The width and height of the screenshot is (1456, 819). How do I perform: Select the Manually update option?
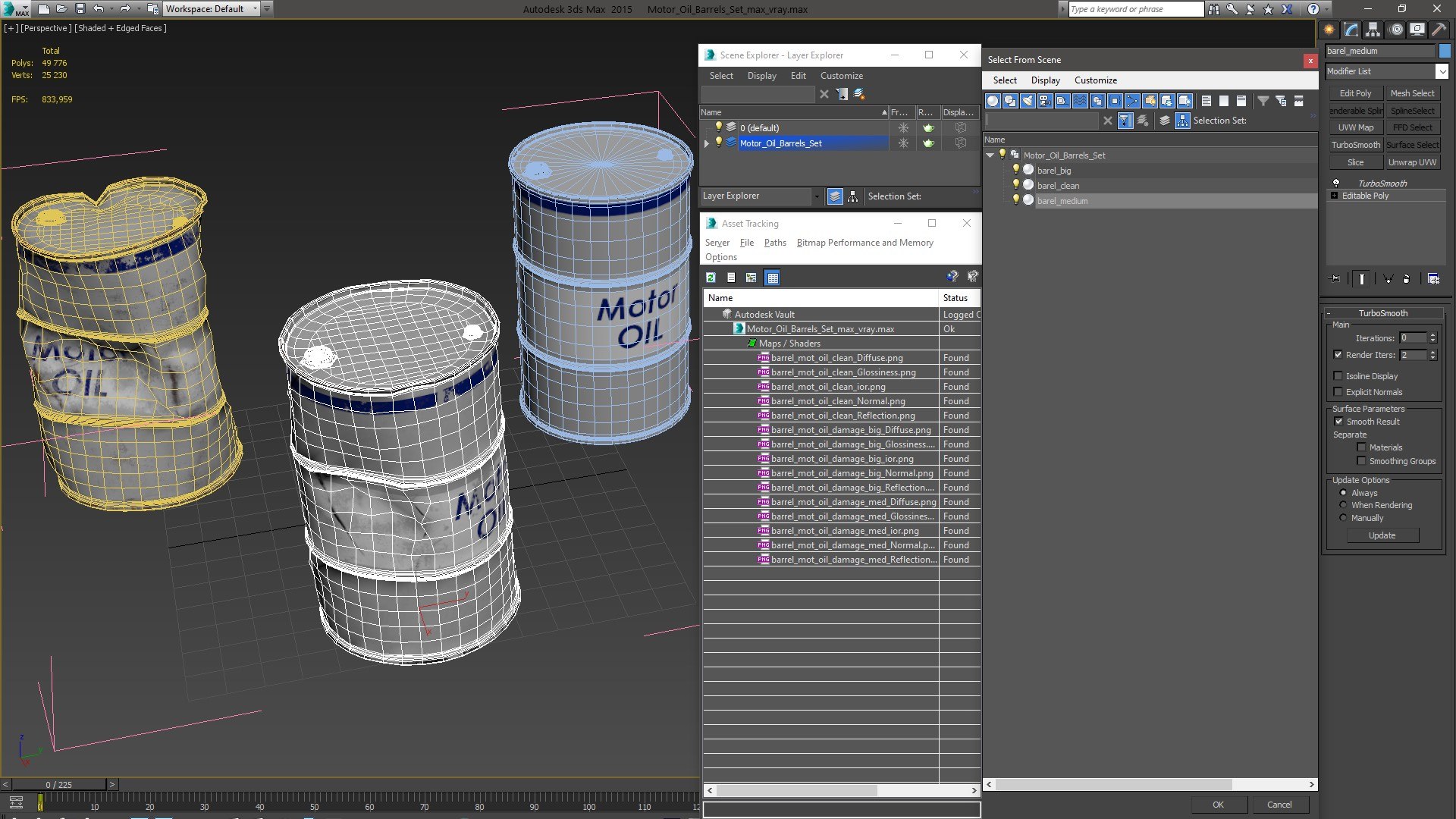click(x=1344, y=518)
